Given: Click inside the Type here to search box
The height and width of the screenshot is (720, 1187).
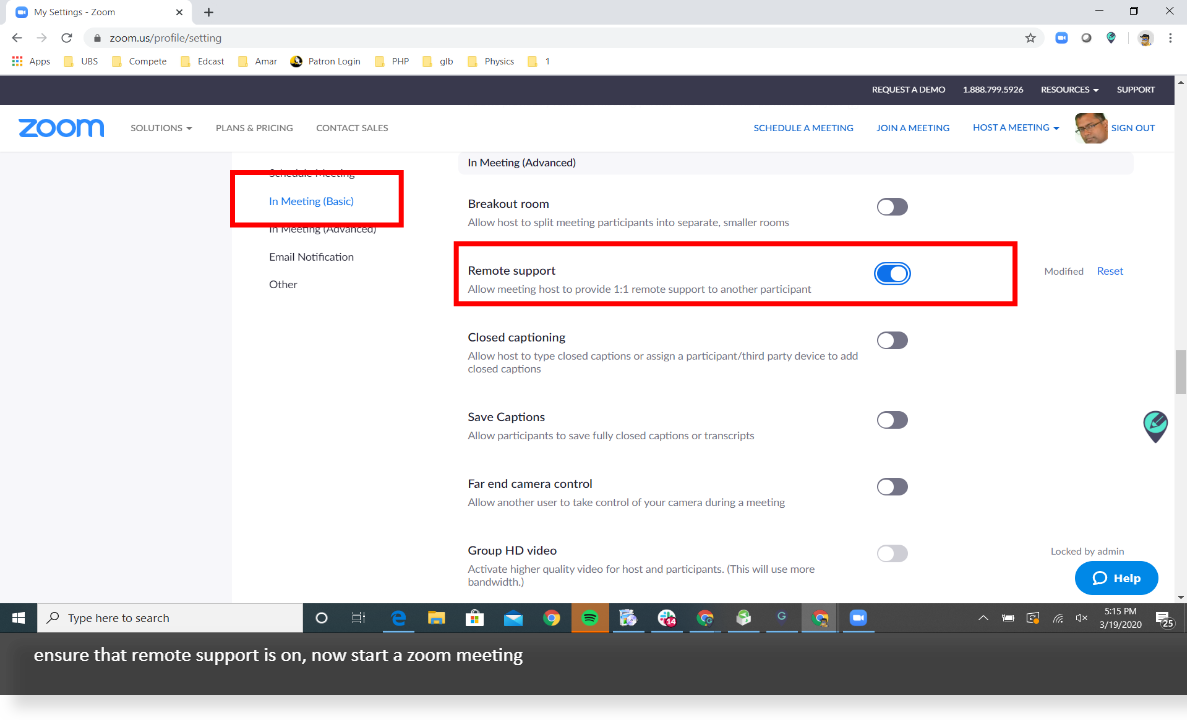Looking at the screenshot, I should point(170,618).
